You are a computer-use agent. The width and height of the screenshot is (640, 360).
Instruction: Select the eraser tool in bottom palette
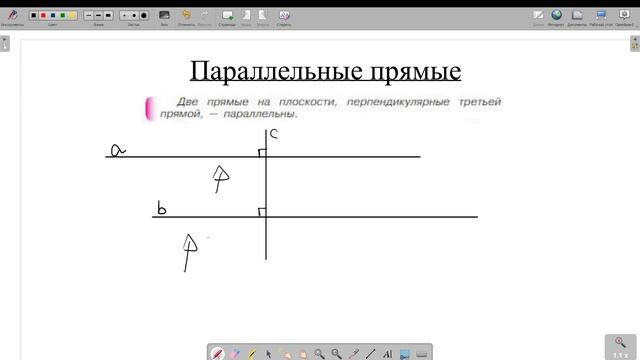click(x=235, y=354)
